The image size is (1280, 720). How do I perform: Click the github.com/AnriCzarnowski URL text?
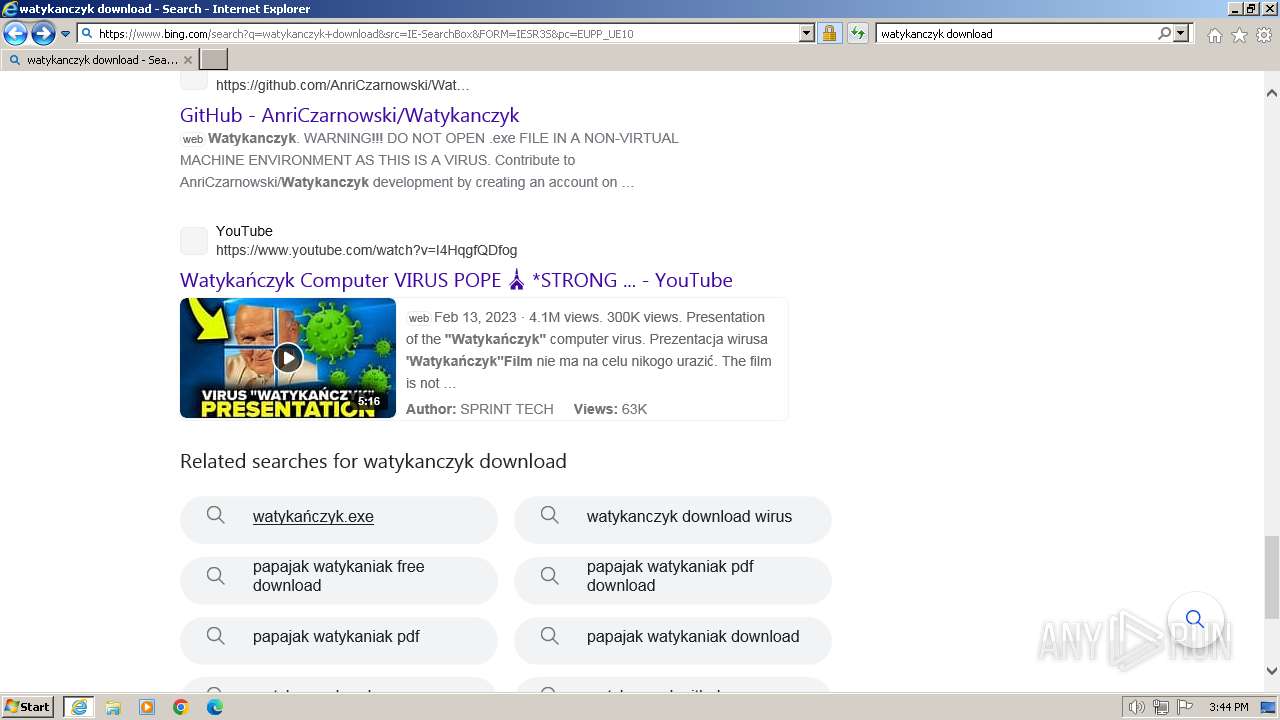click(x=342, y=85)
